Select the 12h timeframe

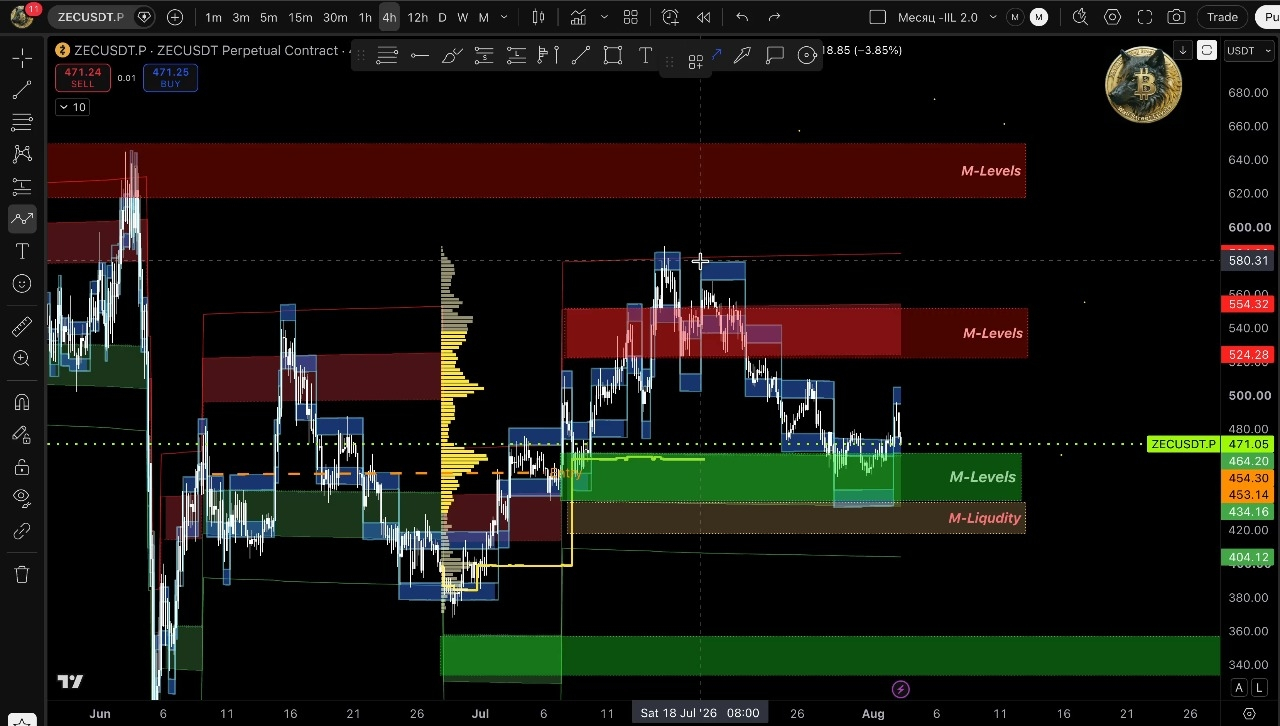pyautogui.click(x=418, y=17)
